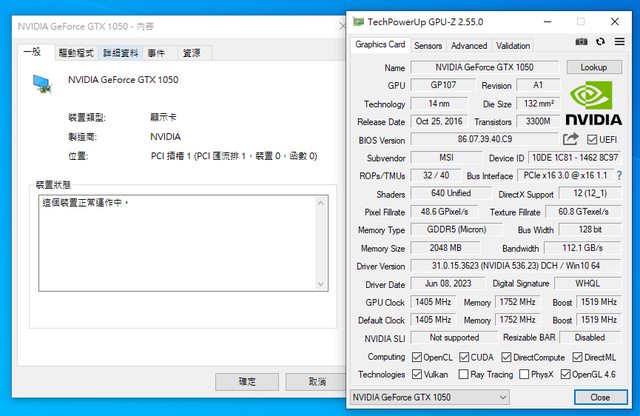This screenshot has height=416, width=640.
Task: Open the Bus Interface question mark help
Action: 619,176
